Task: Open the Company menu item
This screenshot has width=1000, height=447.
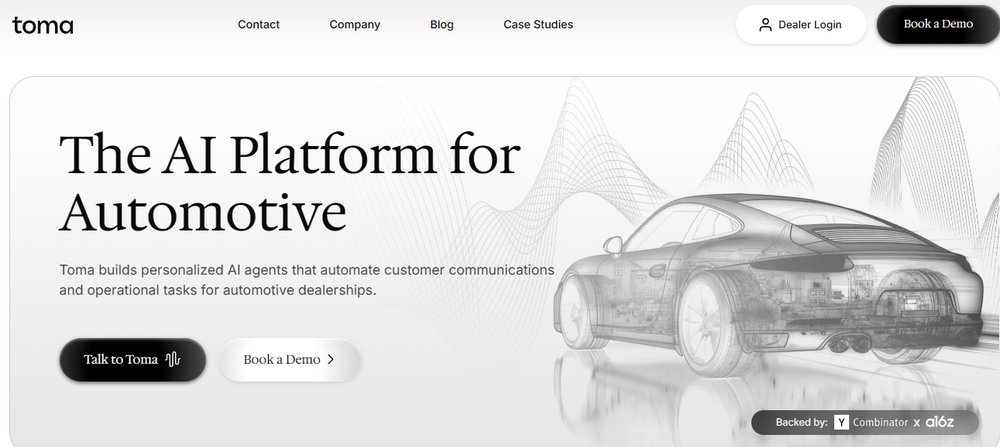Action: click(355, 24)
